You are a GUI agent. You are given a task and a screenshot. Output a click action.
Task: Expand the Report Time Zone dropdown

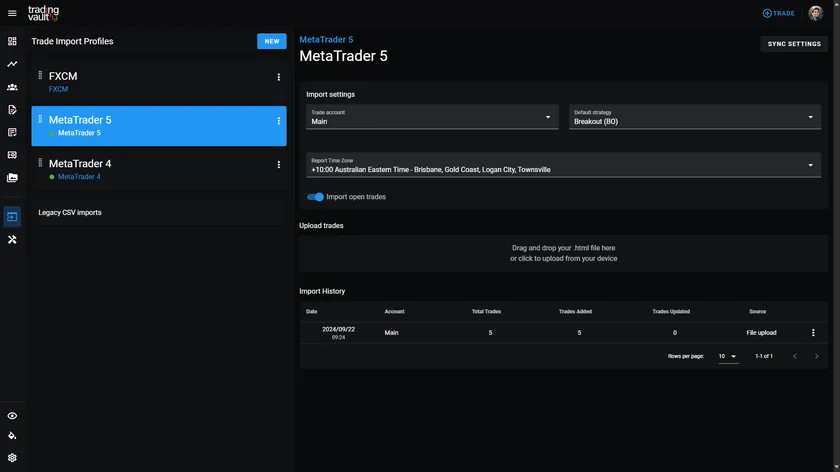[x=564, y=165]
